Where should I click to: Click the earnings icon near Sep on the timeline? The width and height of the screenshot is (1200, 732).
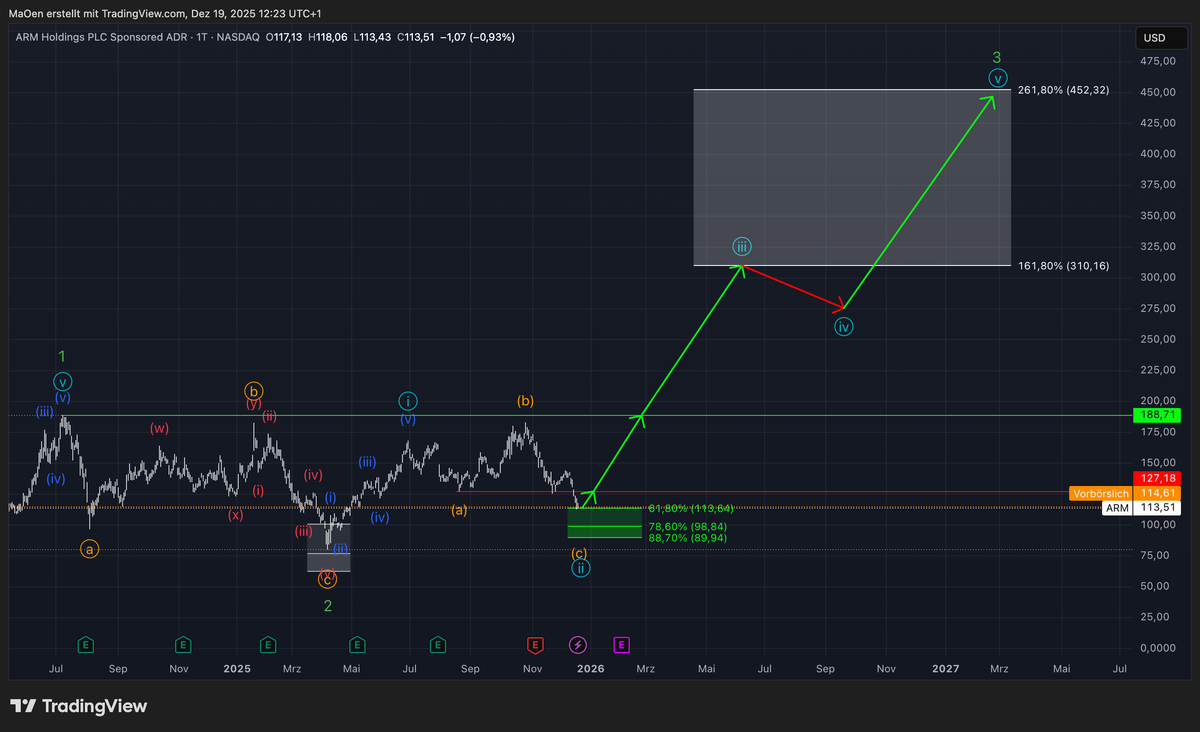pos(437,645)
